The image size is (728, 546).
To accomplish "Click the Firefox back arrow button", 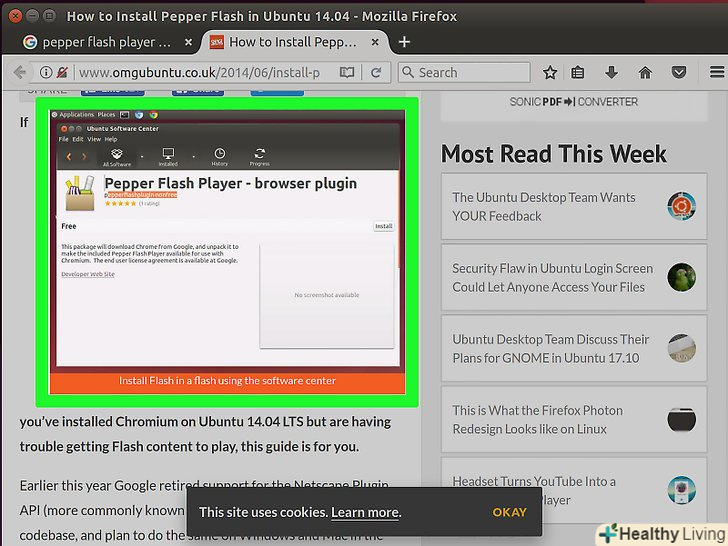I will click(x=18, y=73).
